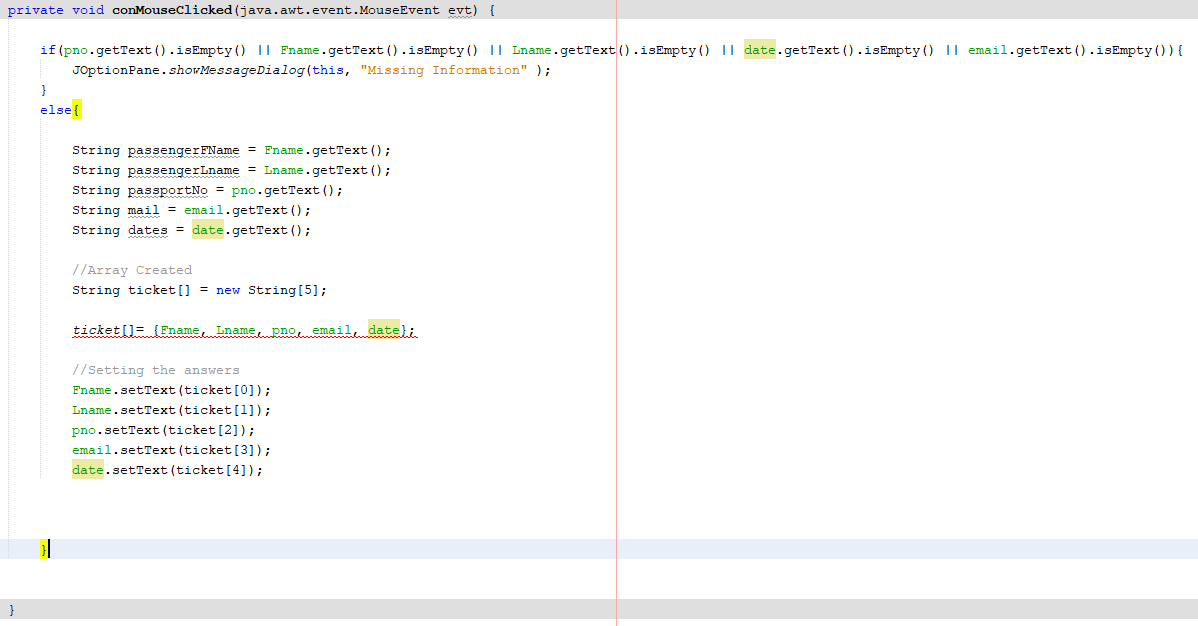Select the highlighted date.setText line
1198x626 pixels.
pos(166,470)
